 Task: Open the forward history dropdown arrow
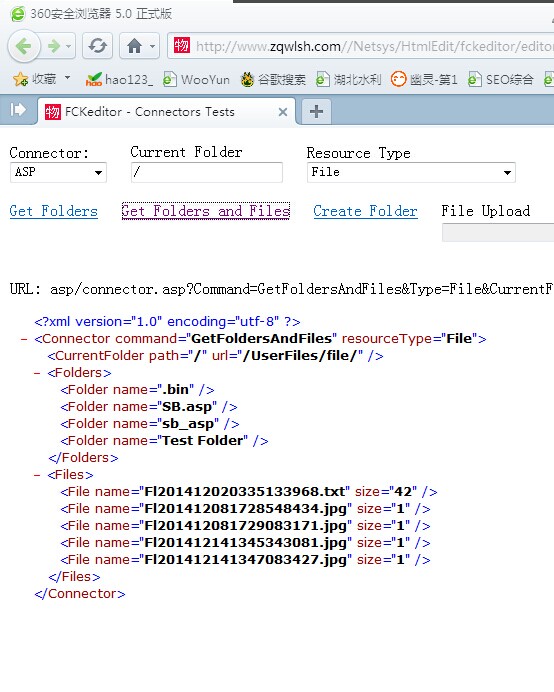click(x=68, y=46)
